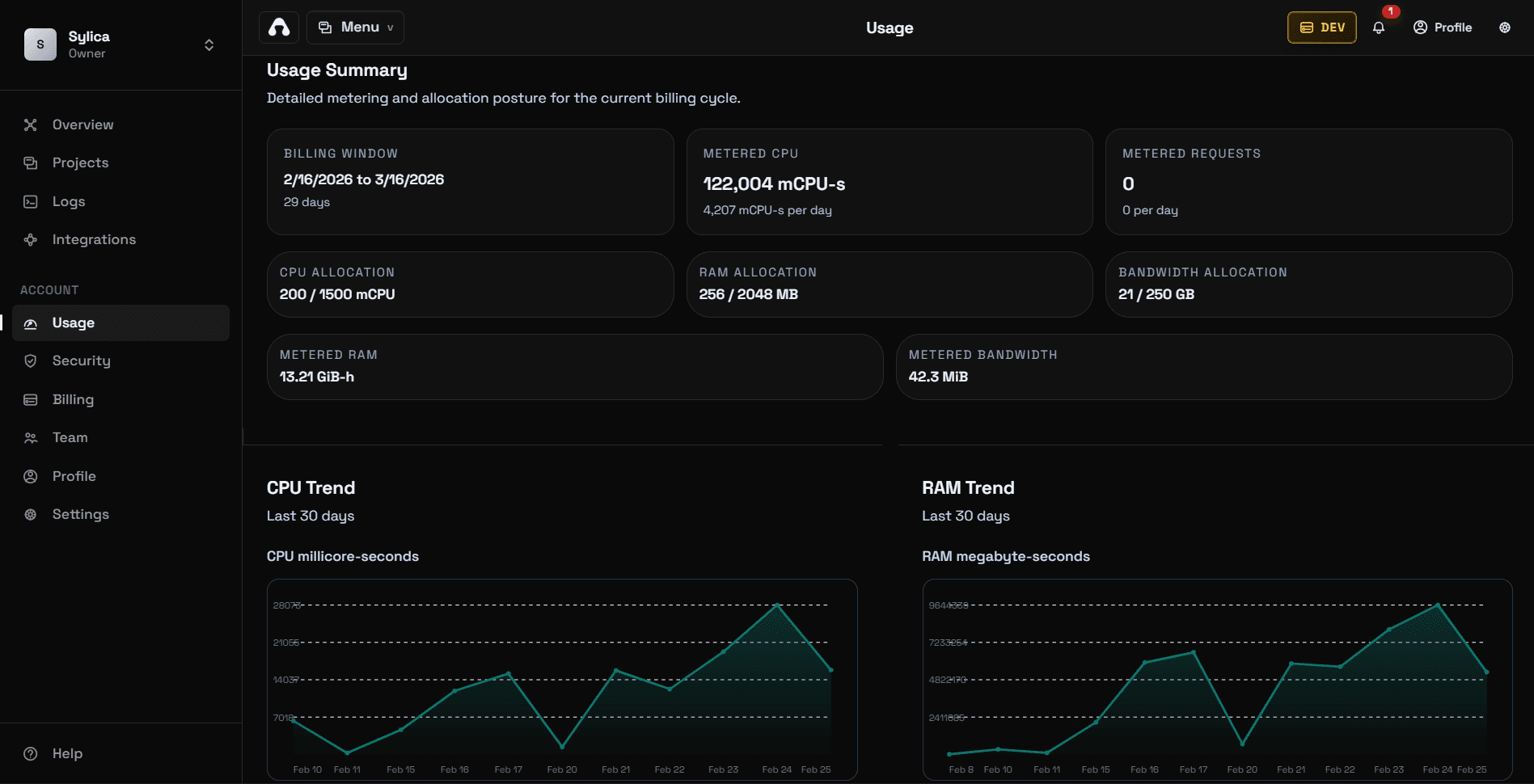Click the Usage cloud icon in the sidebar

[30, 322]
